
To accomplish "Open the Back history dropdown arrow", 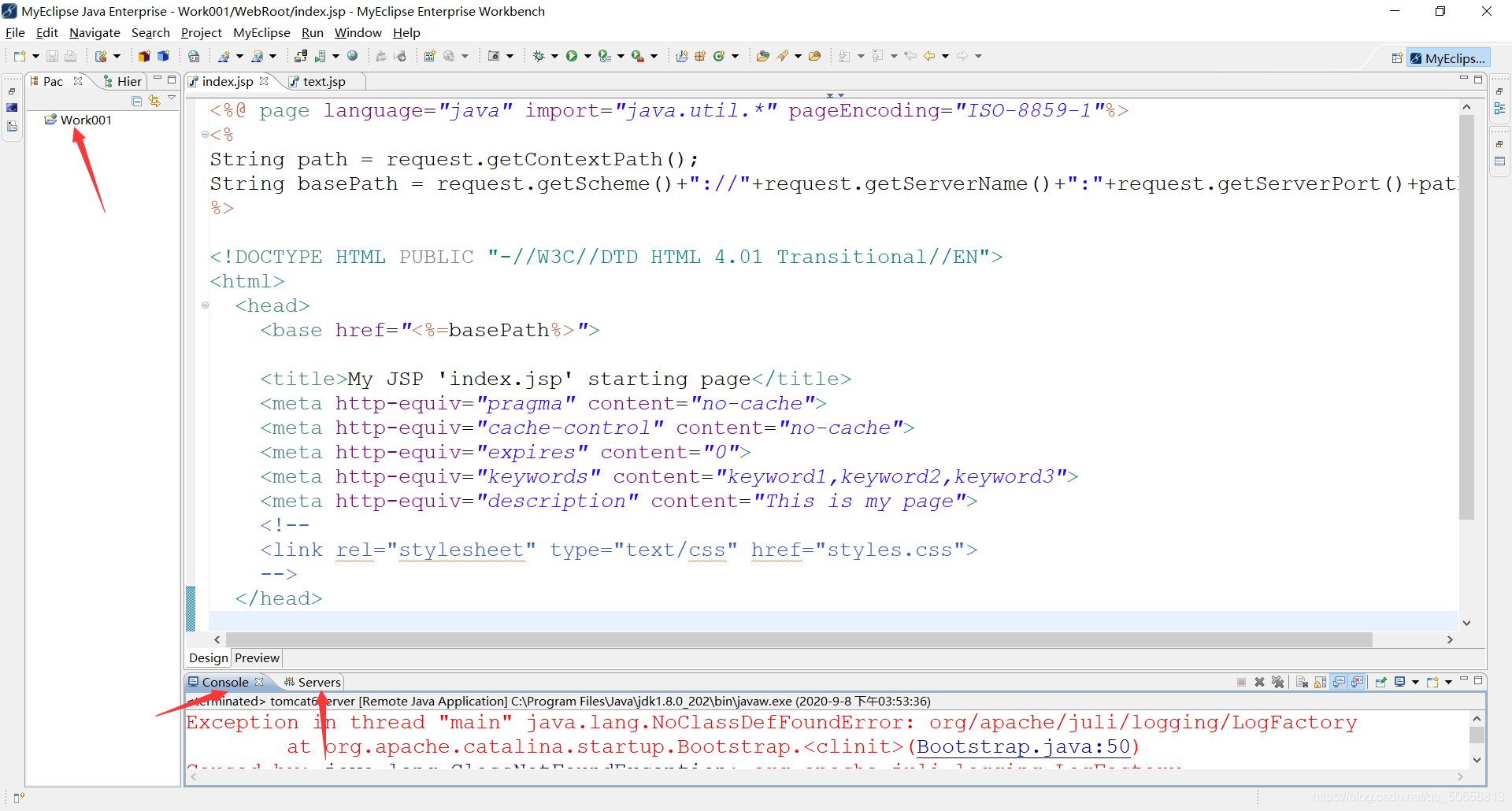I will (945, 56).
